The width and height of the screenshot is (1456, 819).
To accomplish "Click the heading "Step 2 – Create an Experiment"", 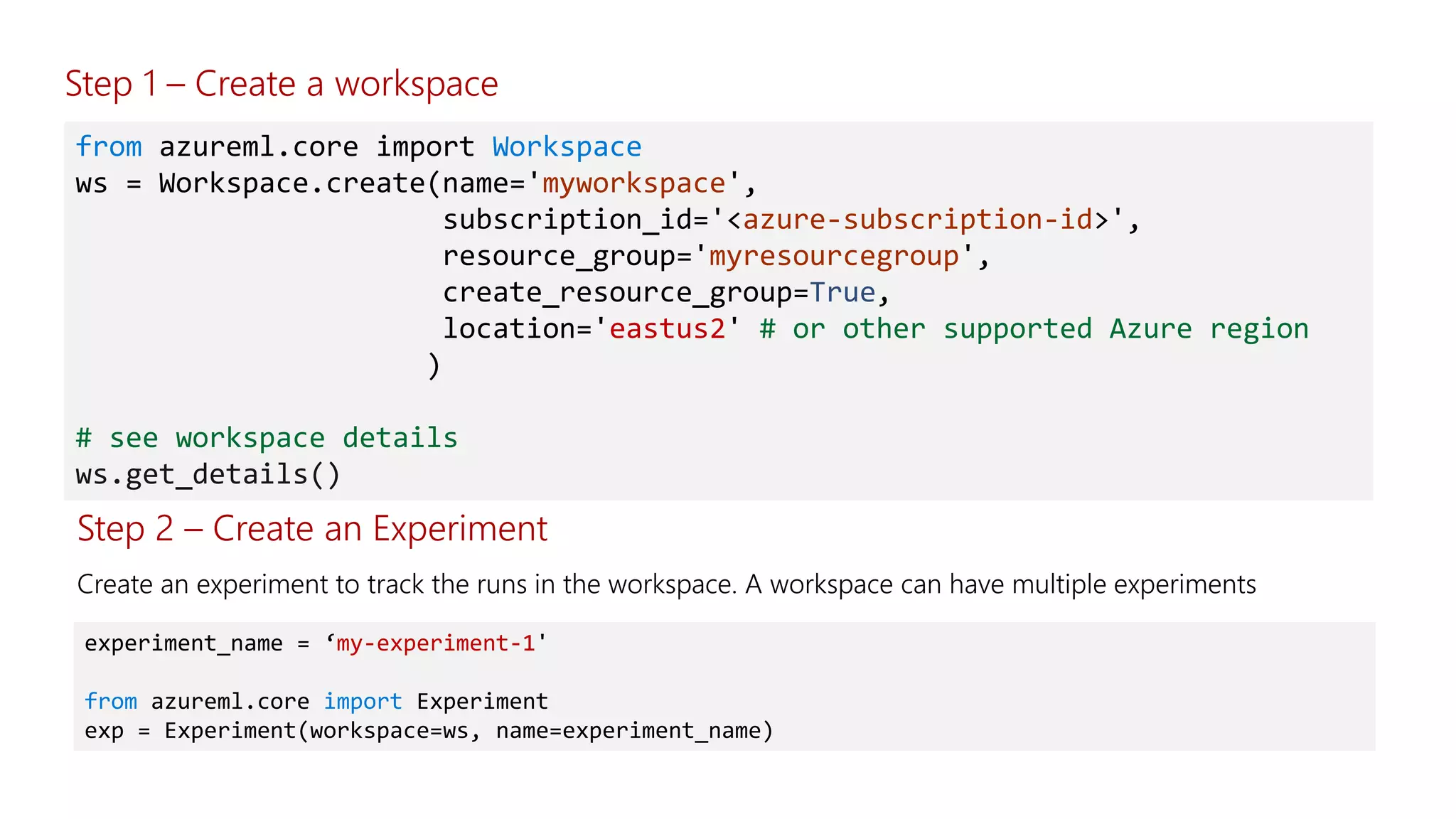I will (x=312, y=529).
